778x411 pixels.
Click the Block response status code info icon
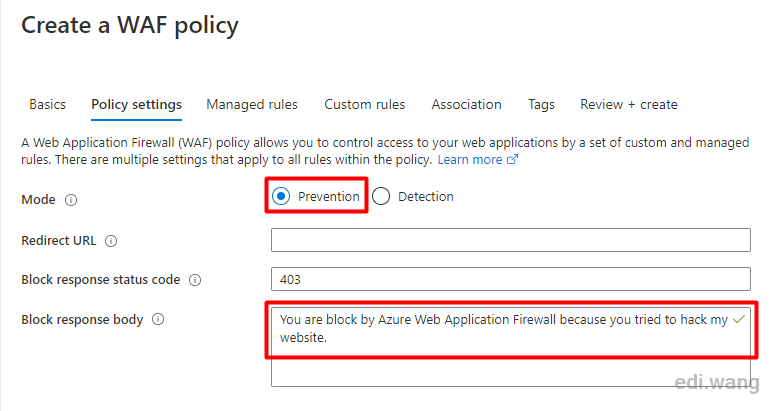click(x=195, y=280)
